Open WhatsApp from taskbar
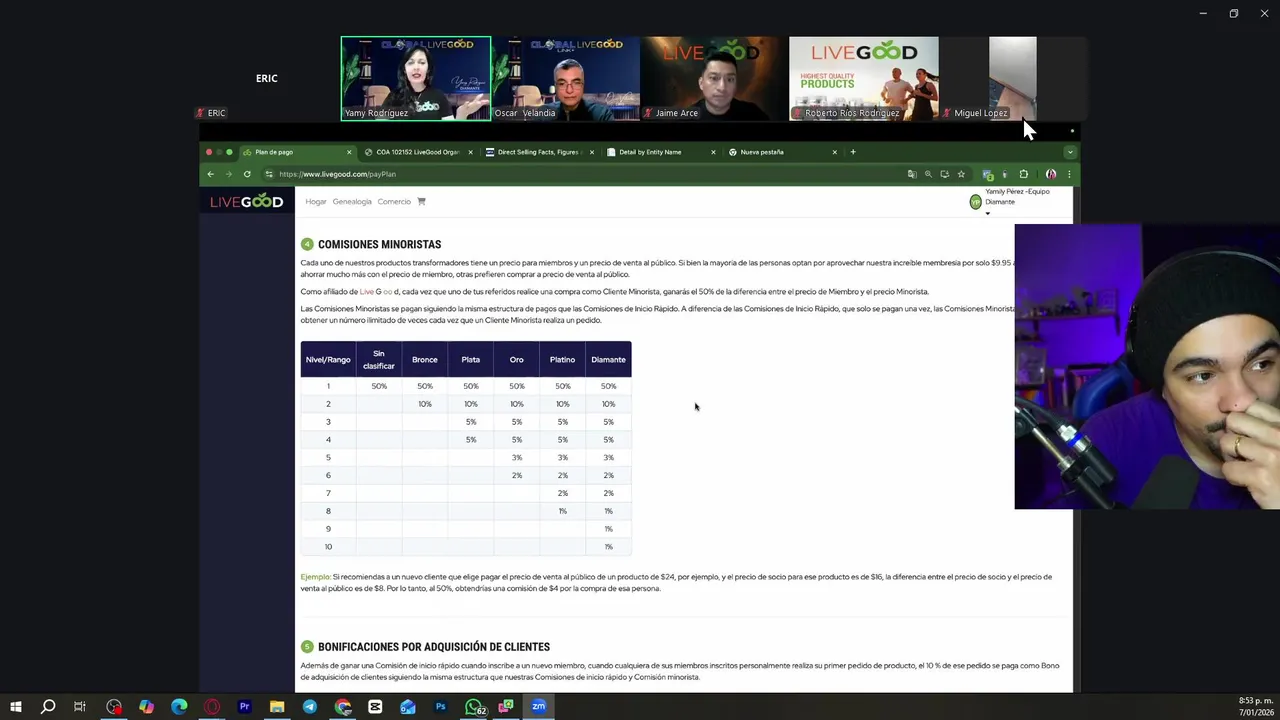 (x=474, y=707)
